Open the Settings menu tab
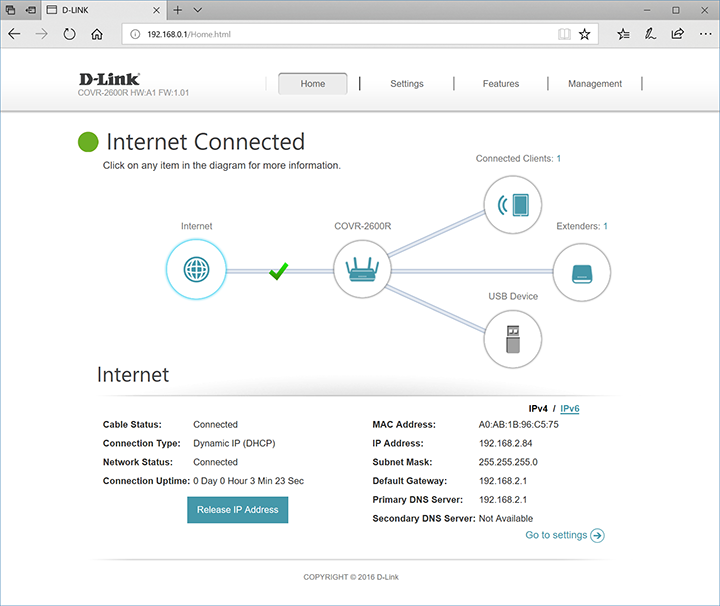 (x=406, y=84)
